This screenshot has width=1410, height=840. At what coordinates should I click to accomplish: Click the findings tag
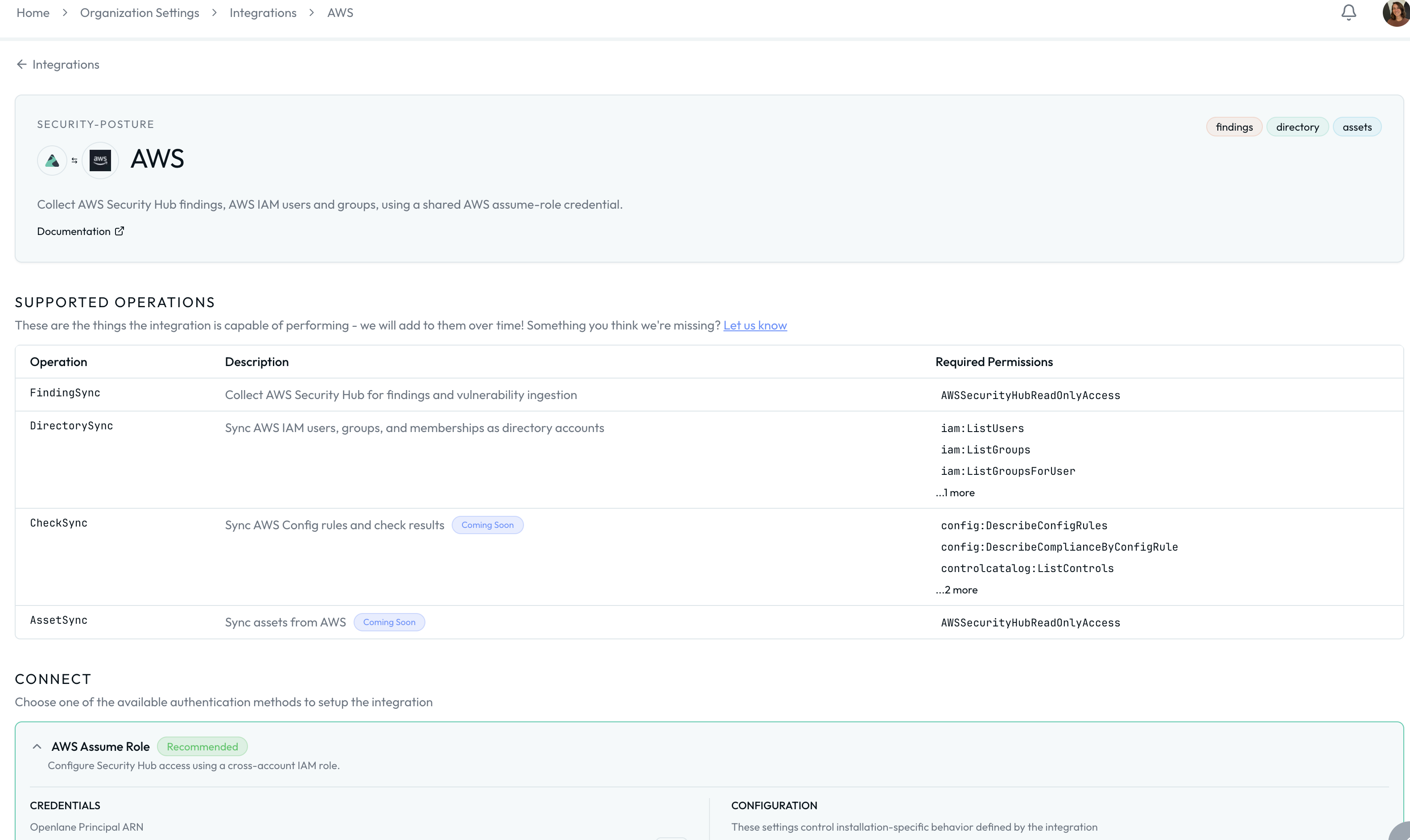coord(1234,127)
